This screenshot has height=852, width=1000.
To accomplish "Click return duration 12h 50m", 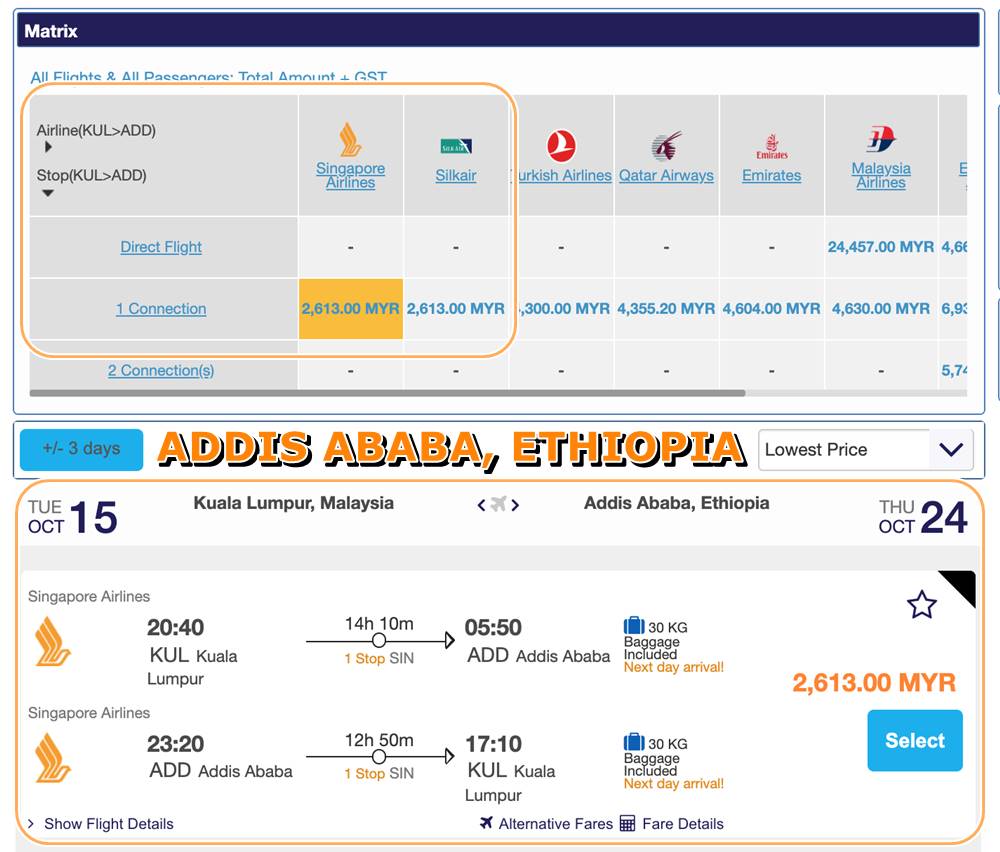I will 379,740.
